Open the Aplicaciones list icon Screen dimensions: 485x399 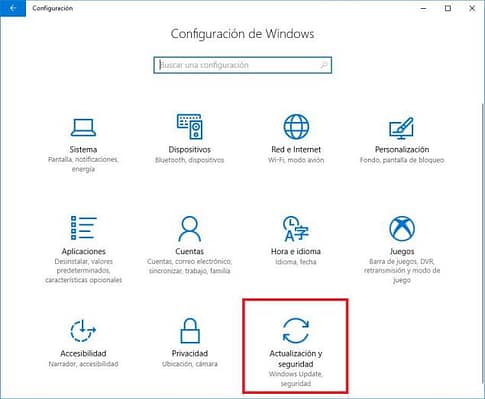[83, 228]
